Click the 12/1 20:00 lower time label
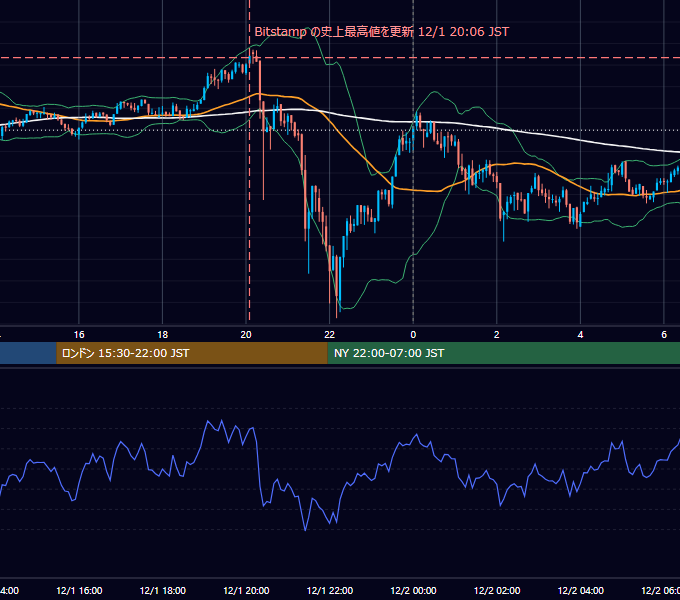 pyautogui.click(x=246, y=590)
